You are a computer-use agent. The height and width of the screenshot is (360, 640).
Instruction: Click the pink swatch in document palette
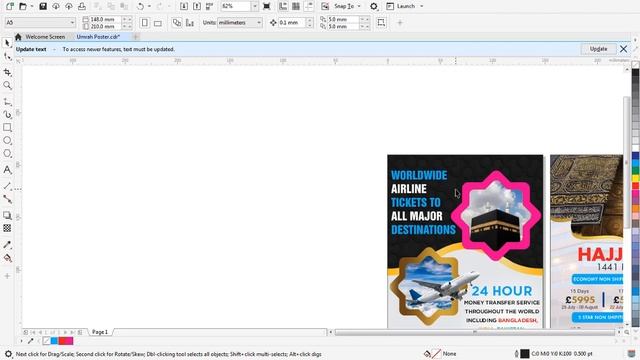(69, 341)
